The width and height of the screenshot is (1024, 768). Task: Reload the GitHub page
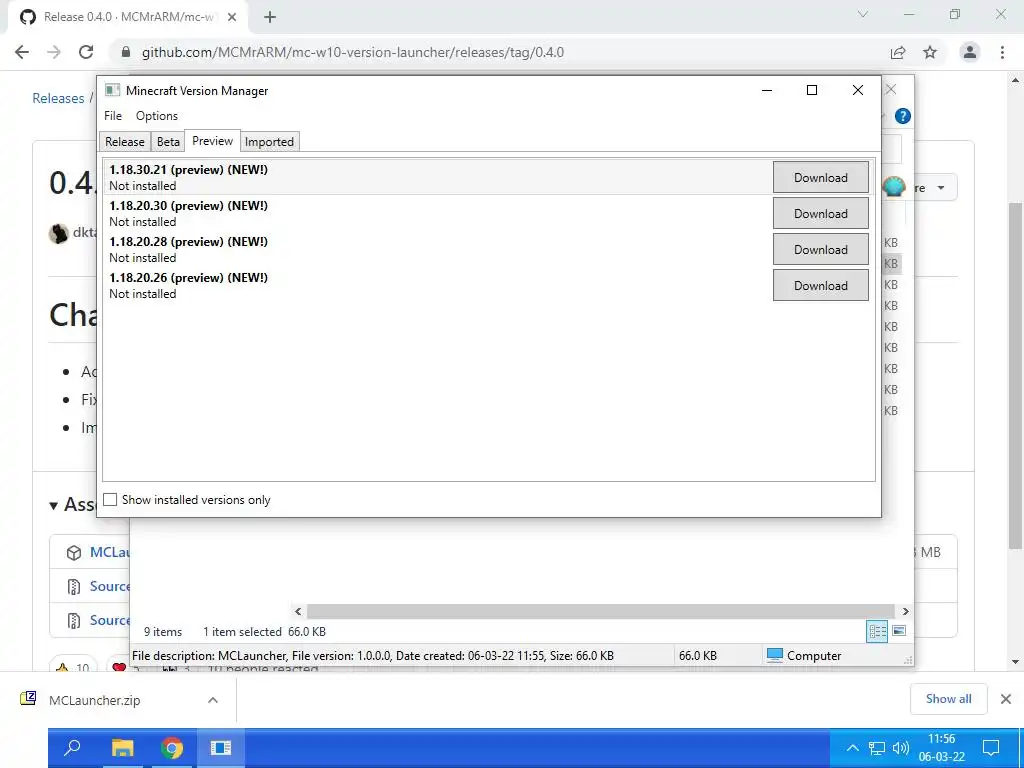click(x=86, y=52)
